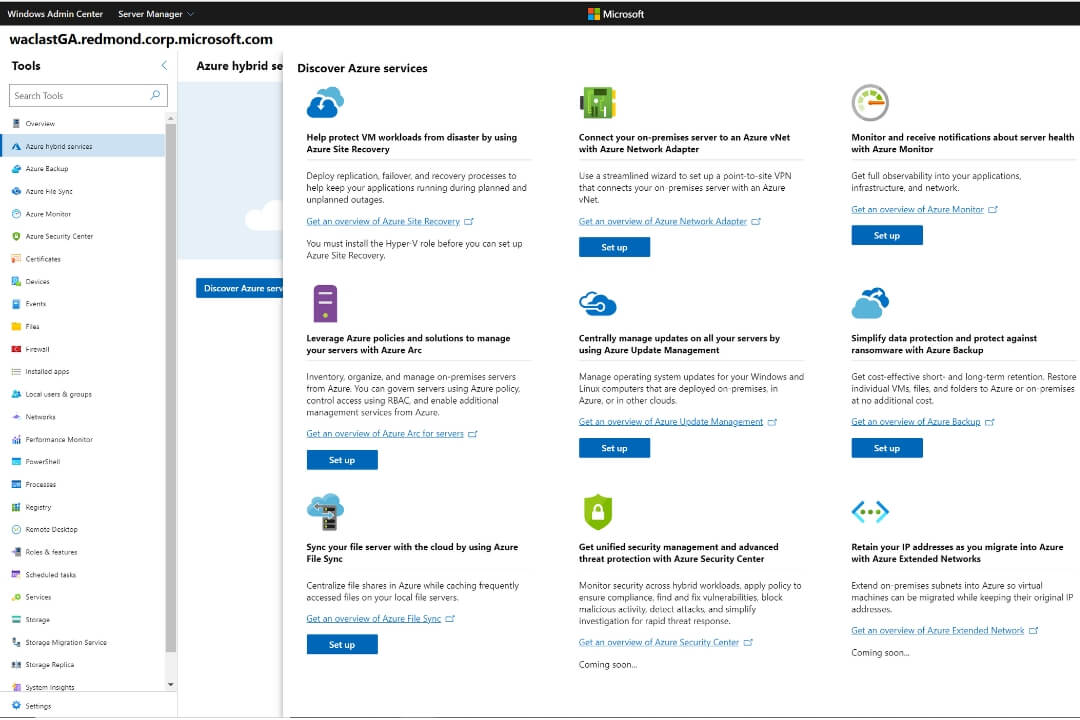Click the Azure Extended Networks icon

point(870,512)
